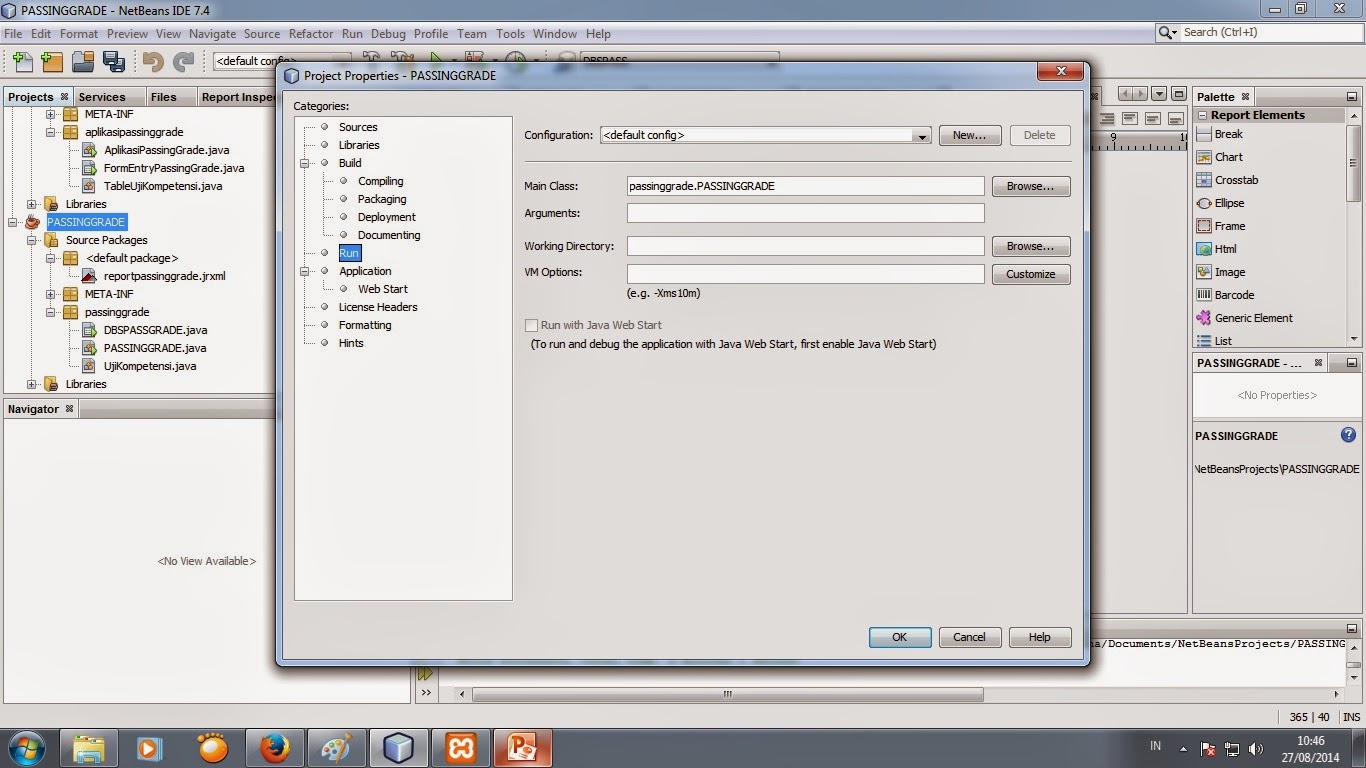Pick the Crosstab element in the Palette
This screenshot has height=768, width=1366.
[x=1236, y=180]
